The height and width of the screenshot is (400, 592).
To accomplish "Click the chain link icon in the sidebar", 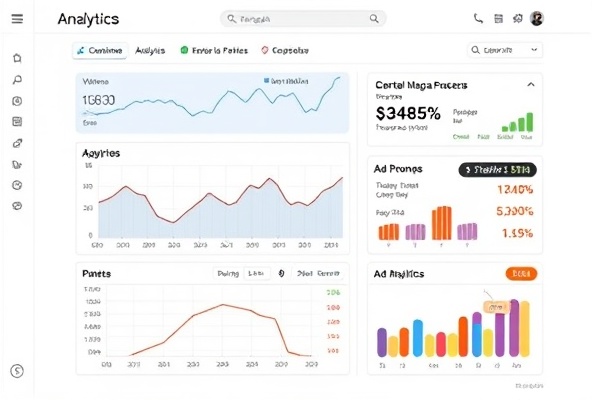I will pyautogui.click(x=17, y=143).
